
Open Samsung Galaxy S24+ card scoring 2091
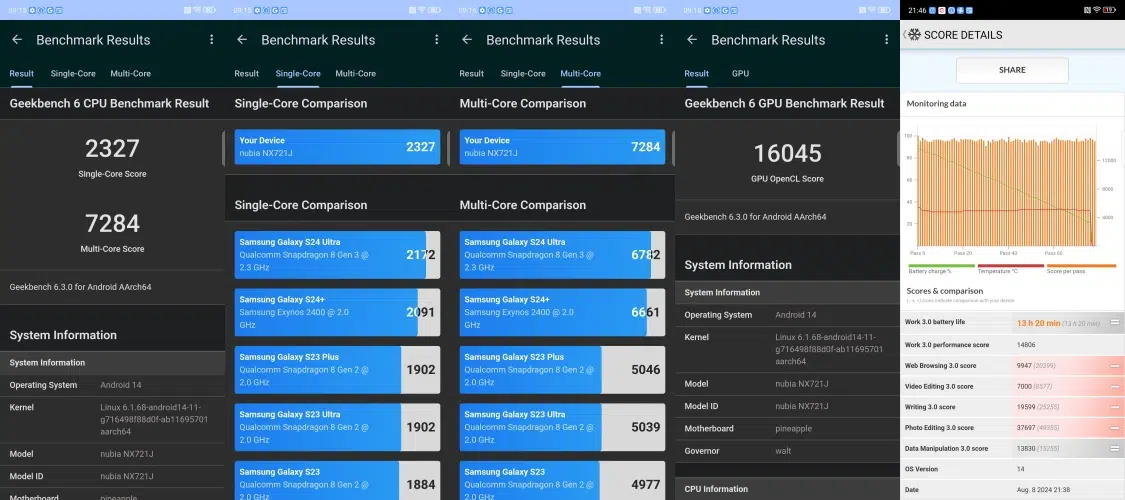pyautogui.click(x=337, y=312)
